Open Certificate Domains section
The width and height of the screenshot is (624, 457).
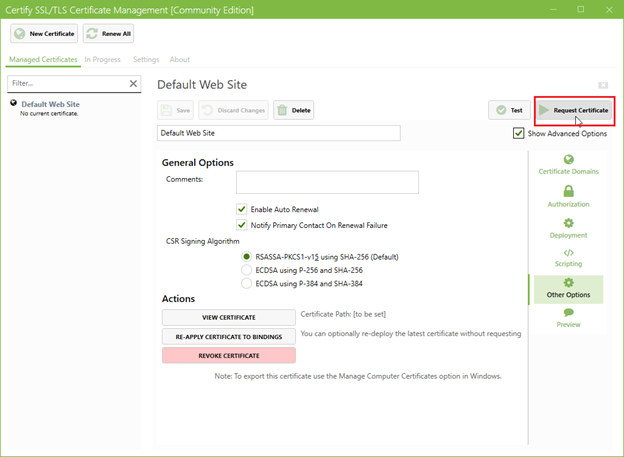pyautogui.click(x=568, y=165)
